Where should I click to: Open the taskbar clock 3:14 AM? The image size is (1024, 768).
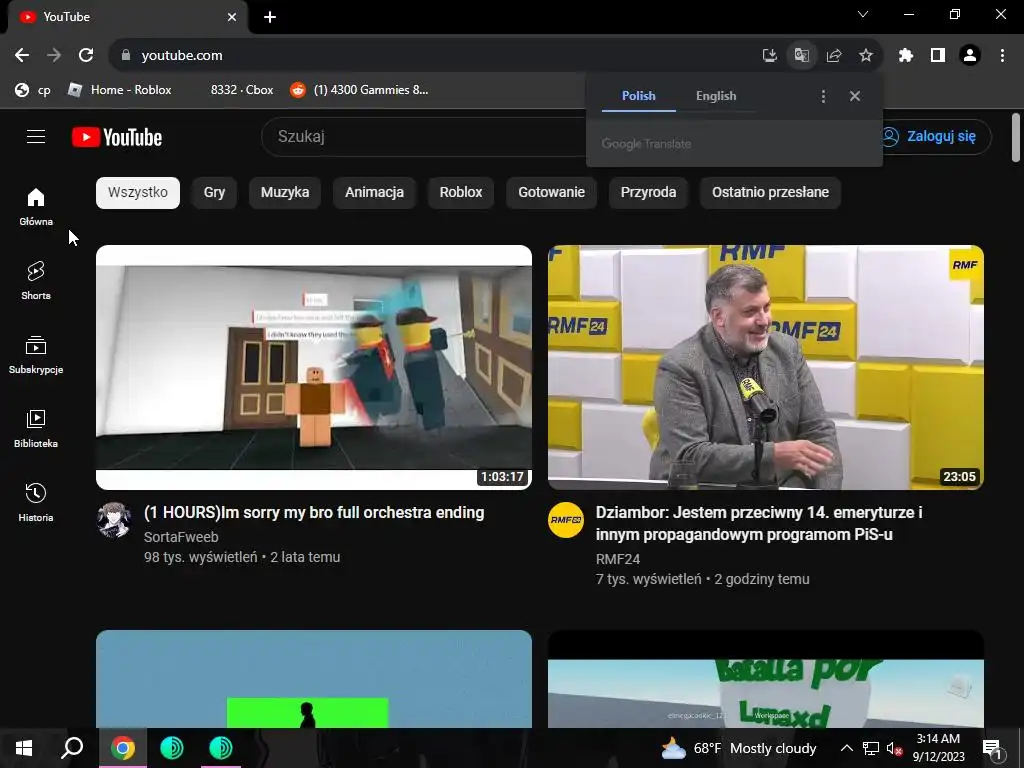click(x=938, y=748)
